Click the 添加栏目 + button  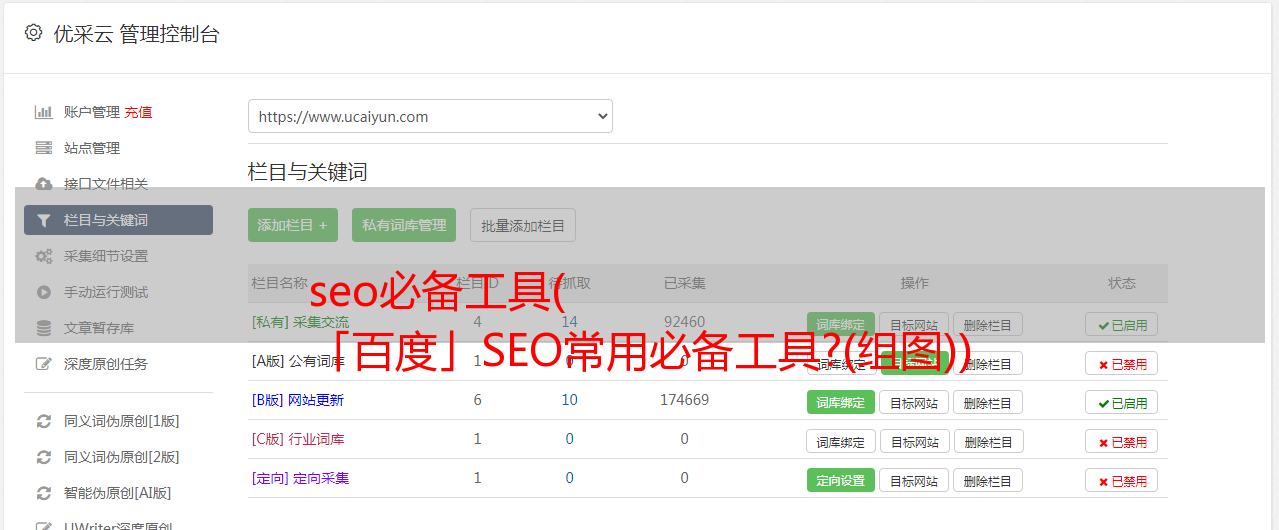[293, 225]
